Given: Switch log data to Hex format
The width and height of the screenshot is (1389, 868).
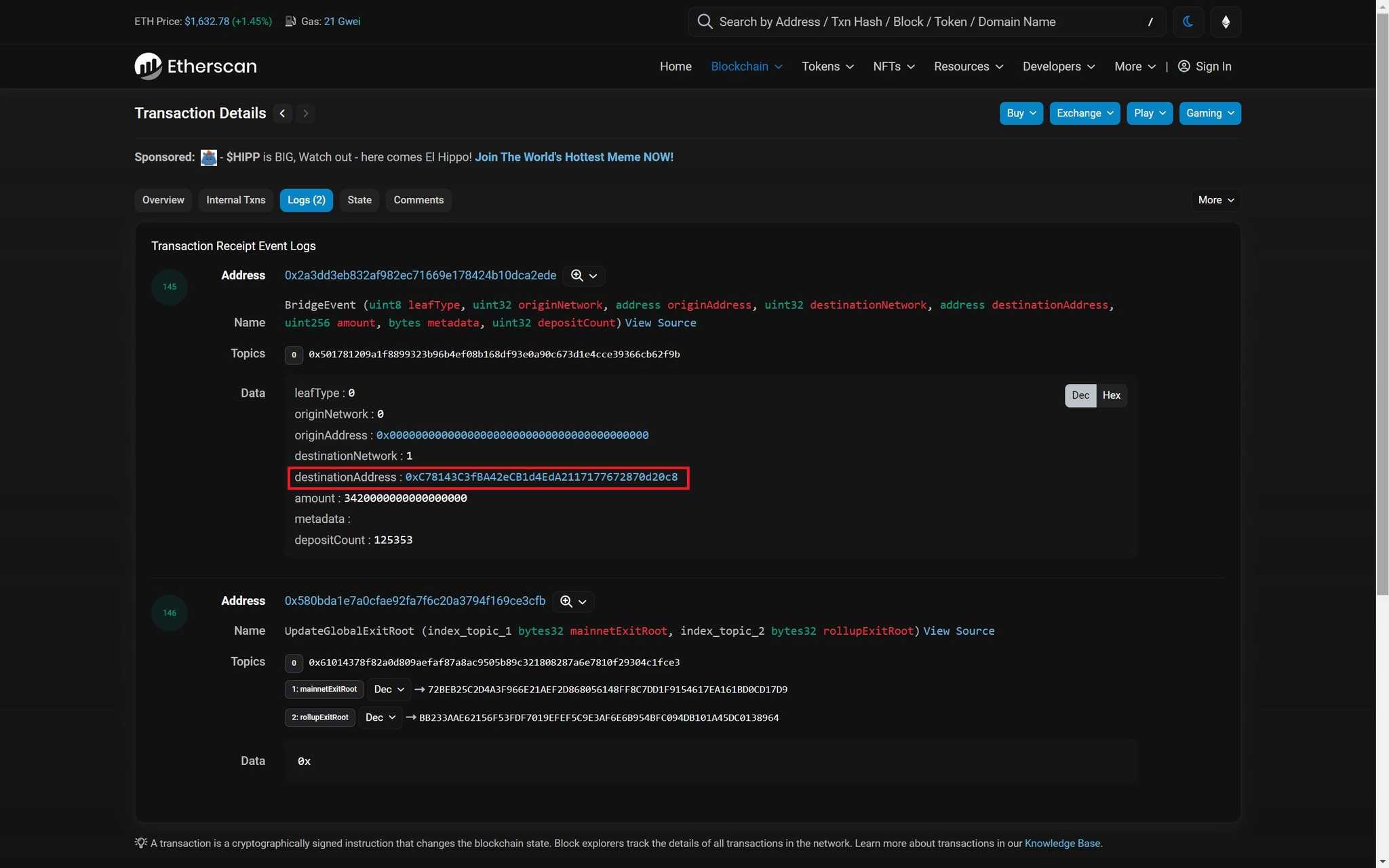Looking at the screenshot, I should click(x=1111, y=395).
